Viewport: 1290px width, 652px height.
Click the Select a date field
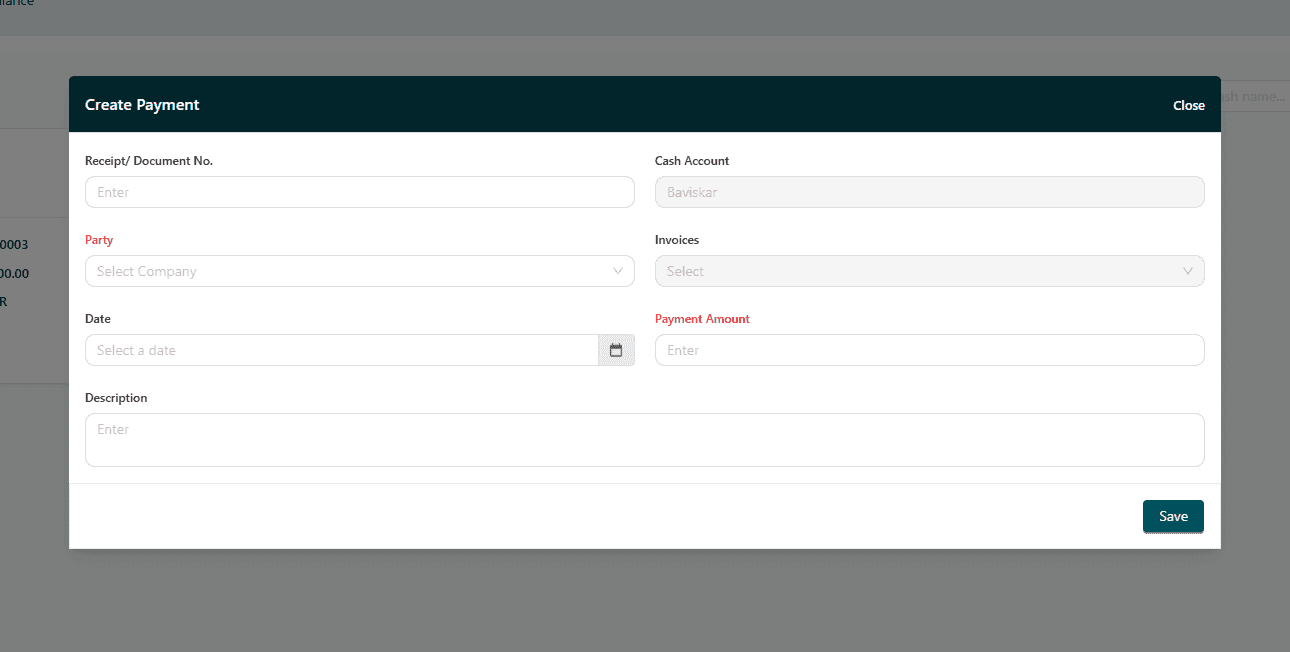click(342, 350)
